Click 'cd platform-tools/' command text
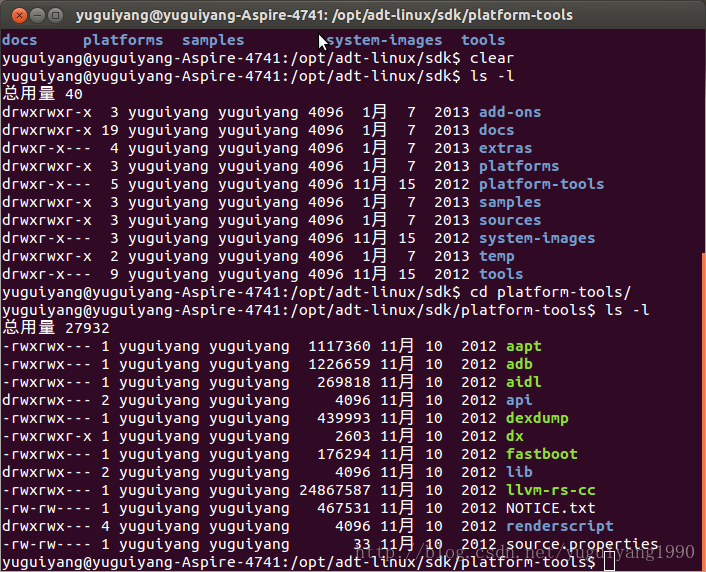 pyautogui.click(x=550, y=292)
